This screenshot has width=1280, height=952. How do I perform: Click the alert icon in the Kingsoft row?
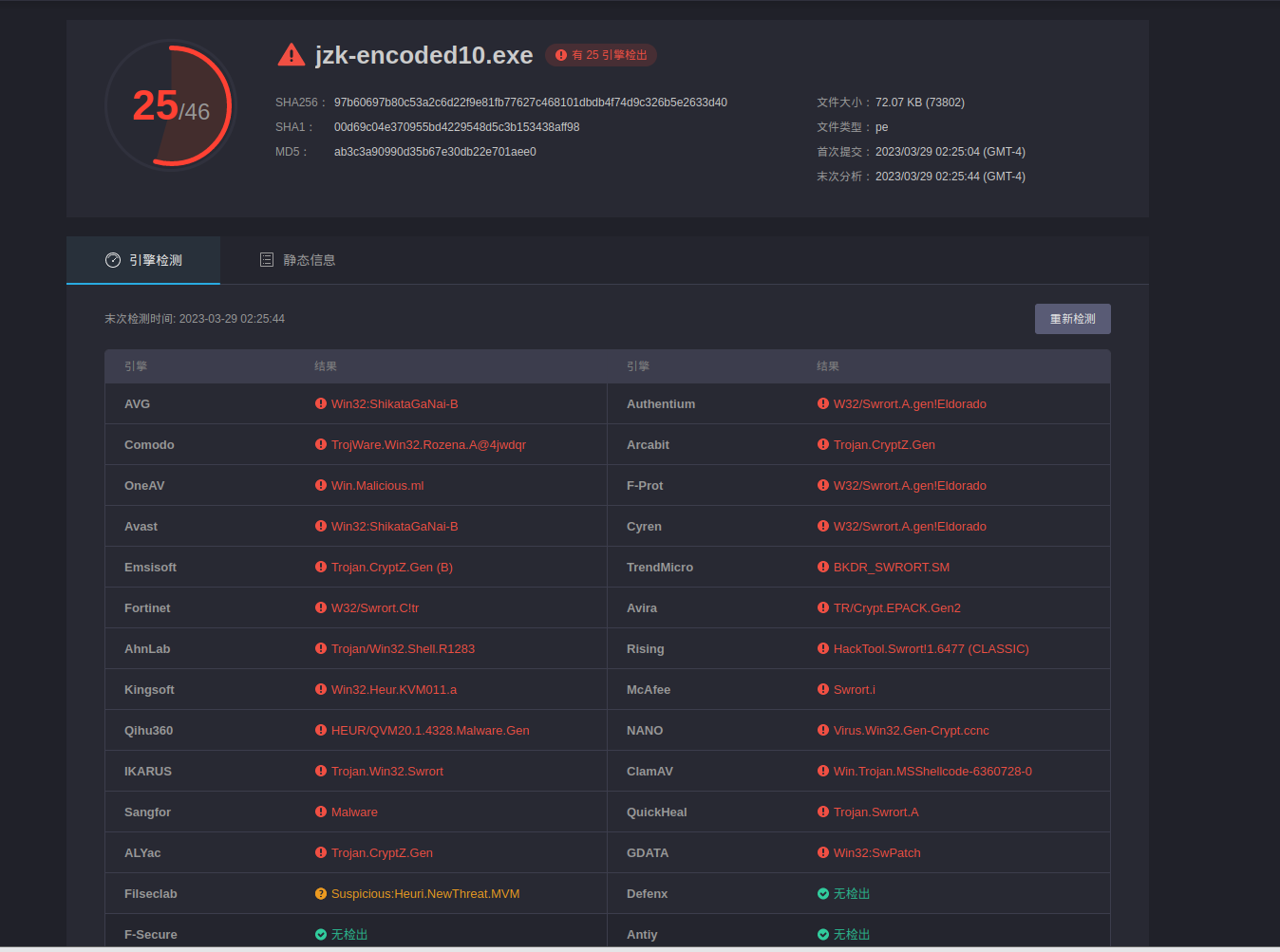(x=321, y=689)
